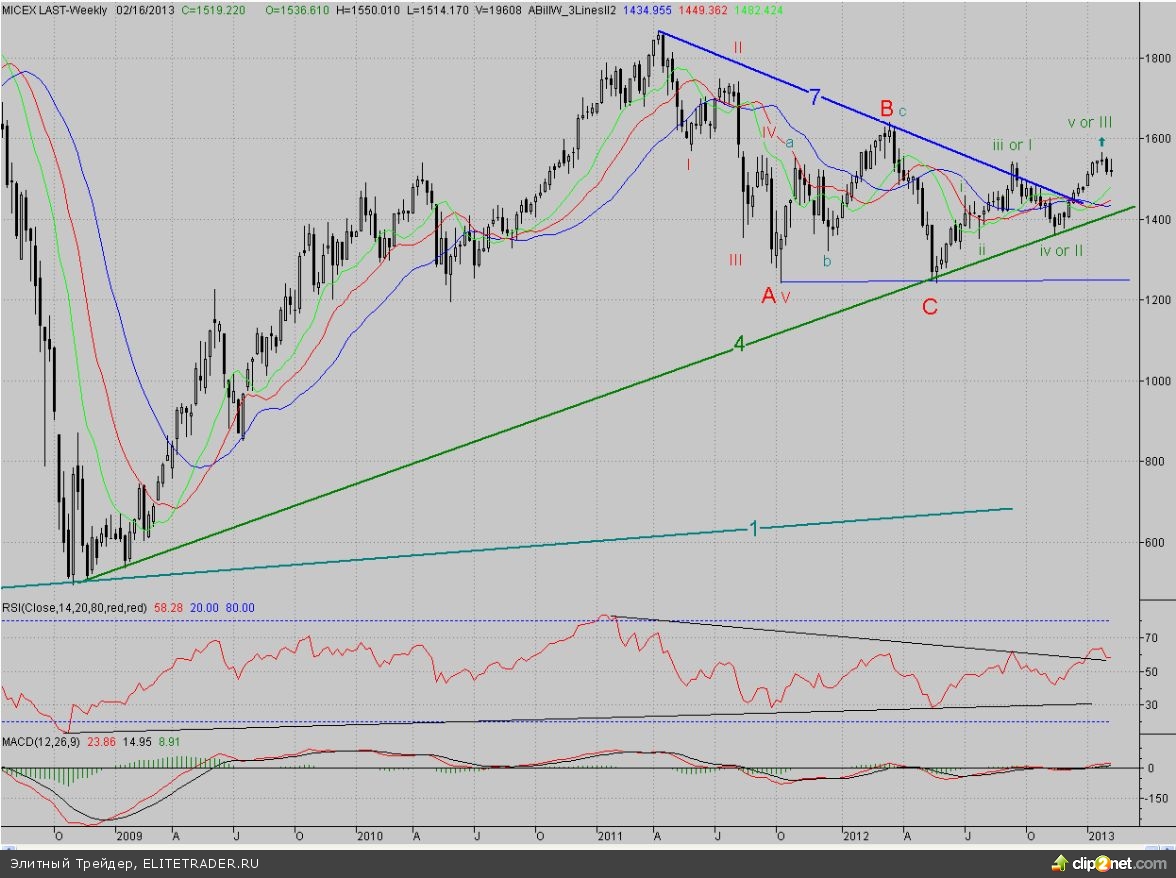Select trendline label number 4
Image resolution: width=1176 pixels, height=878 pixels.
tap(739, 345)
